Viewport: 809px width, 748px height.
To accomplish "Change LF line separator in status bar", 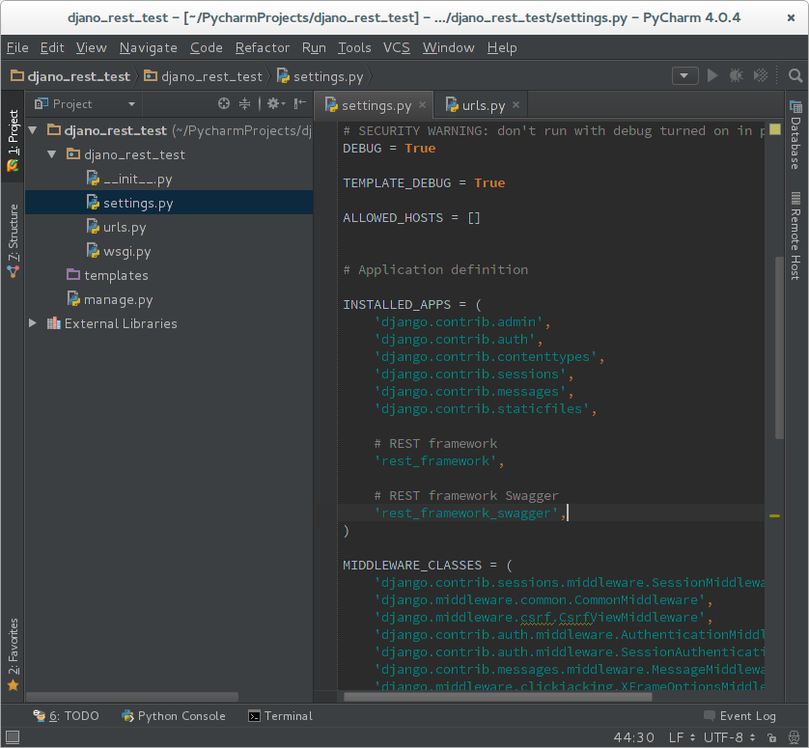I will (682, 738).
